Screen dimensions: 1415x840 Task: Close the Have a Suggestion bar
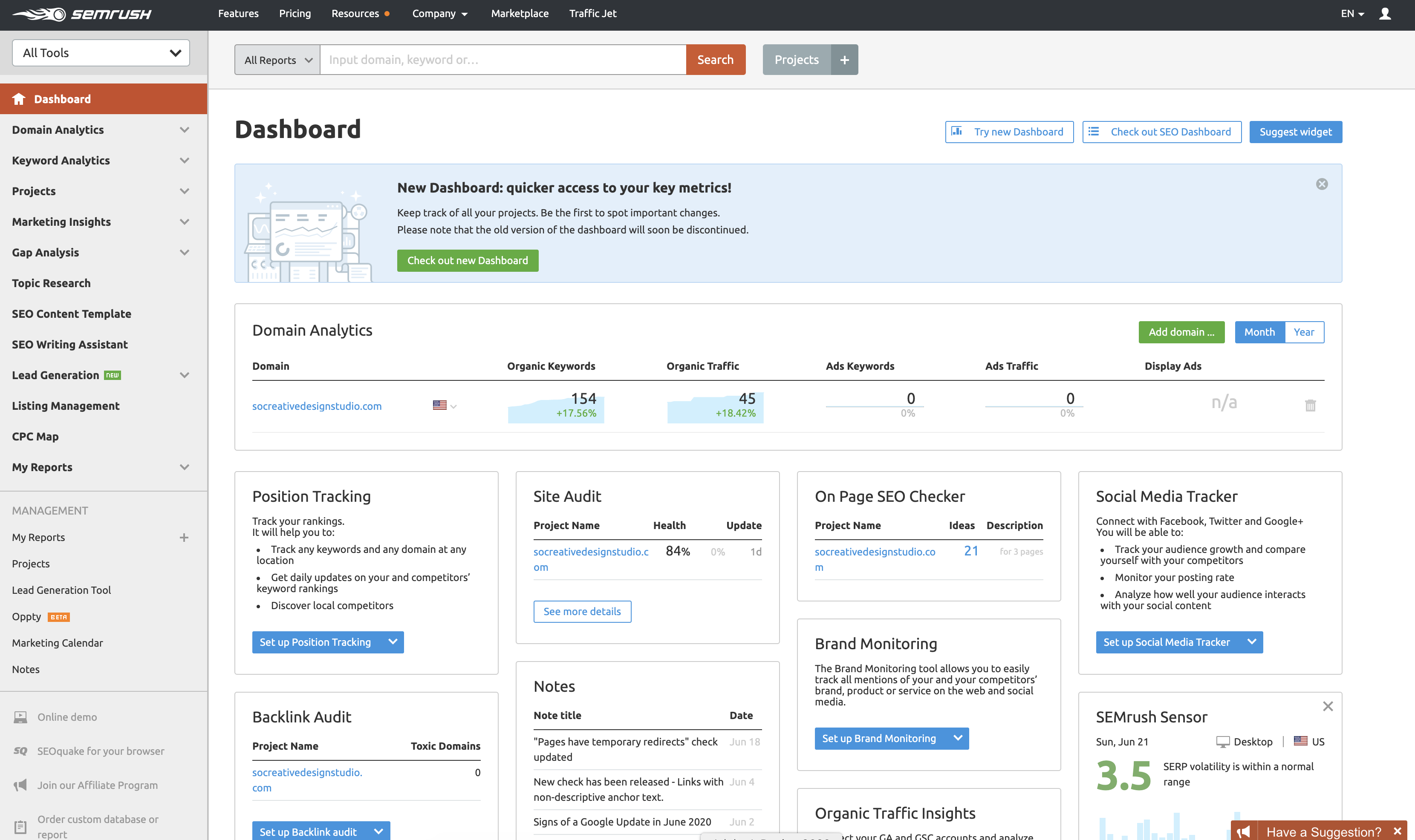pos(1397,831)
